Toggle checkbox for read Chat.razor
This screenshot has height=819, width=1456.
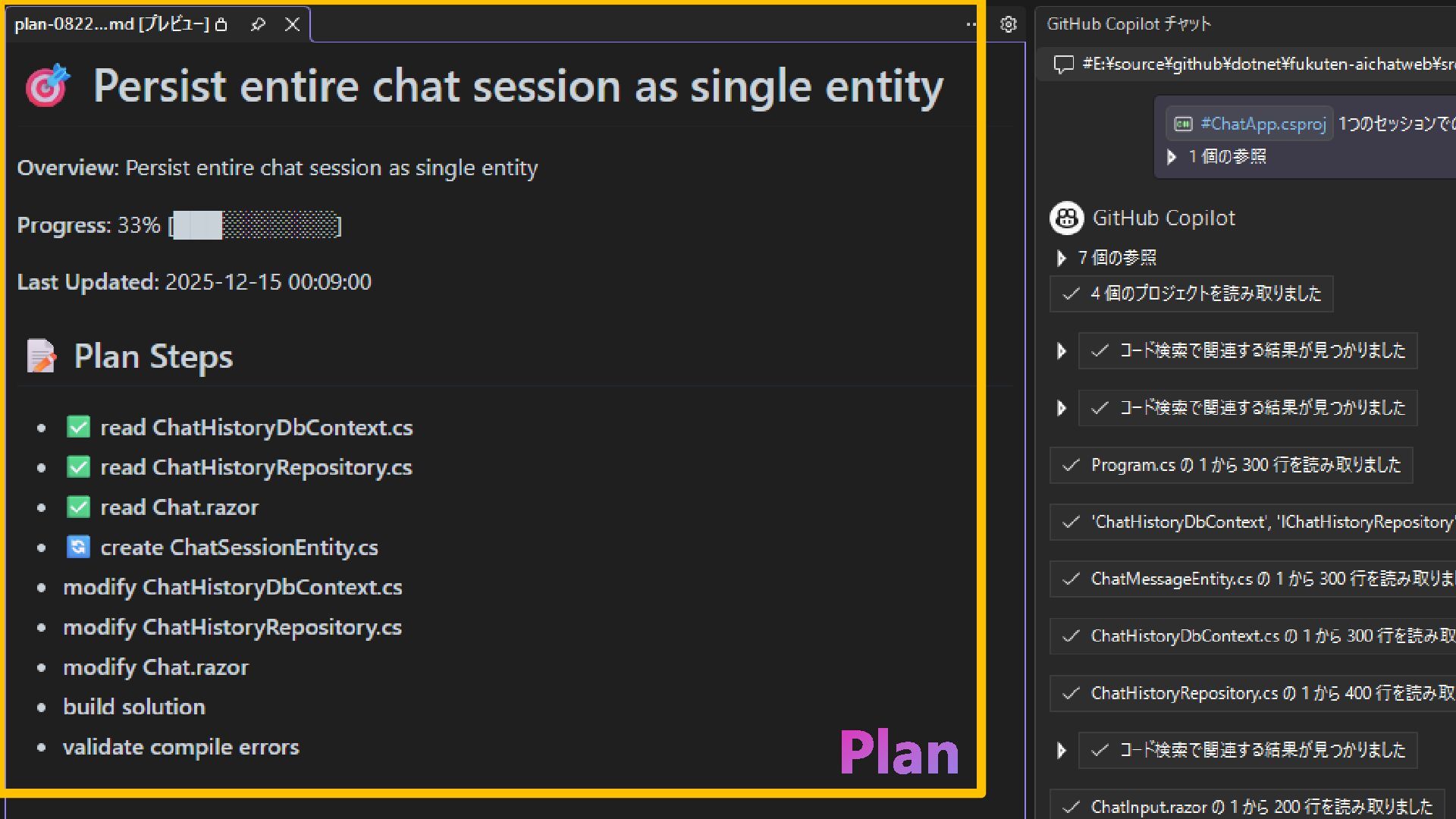78,507
